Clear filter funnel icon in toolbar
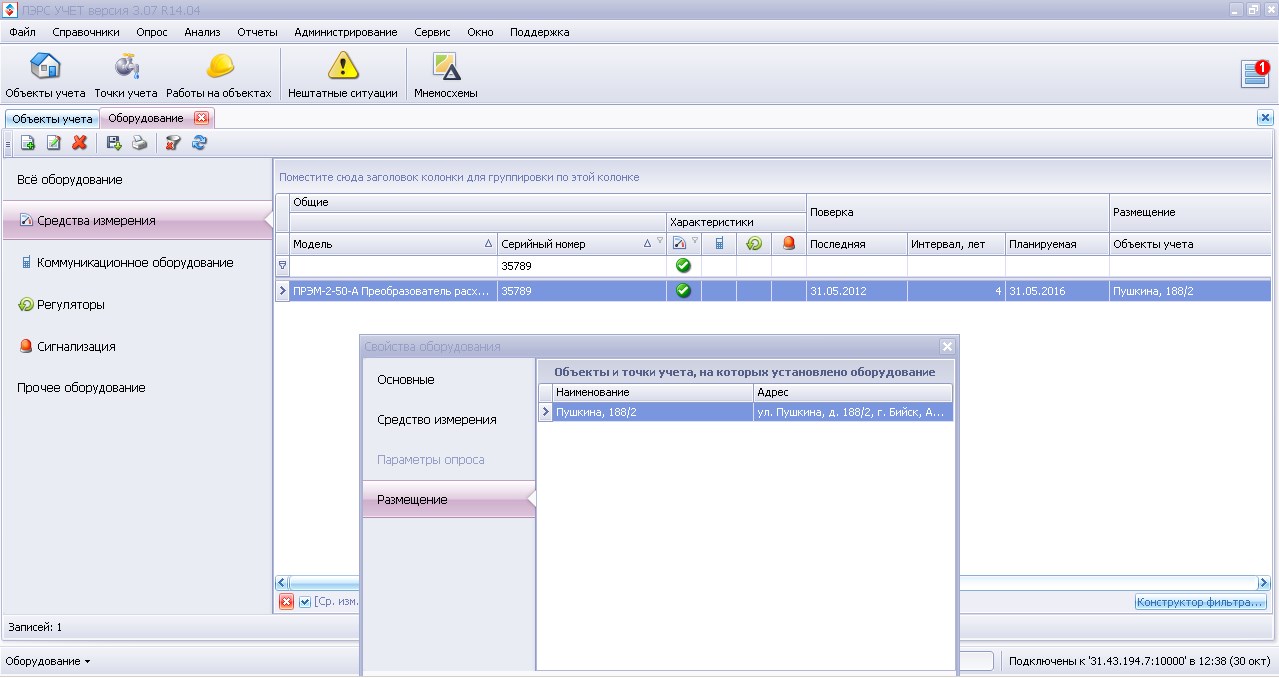Viewport: 1279px width, 678px height. click(x=173, y=143)
